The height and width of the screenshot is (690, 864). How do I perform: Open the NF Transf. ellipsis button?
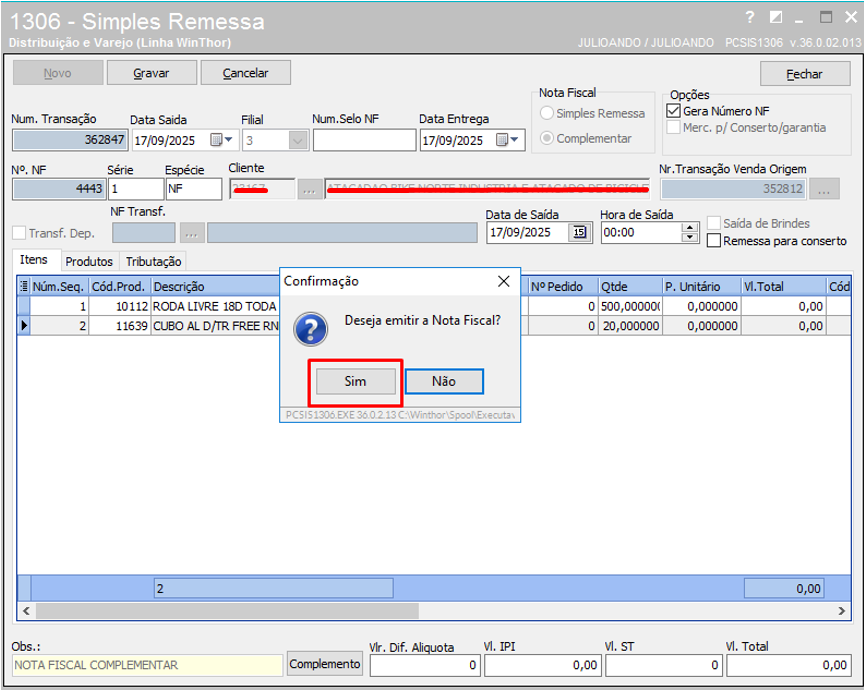pyautogui.click(x=191, y=233)
